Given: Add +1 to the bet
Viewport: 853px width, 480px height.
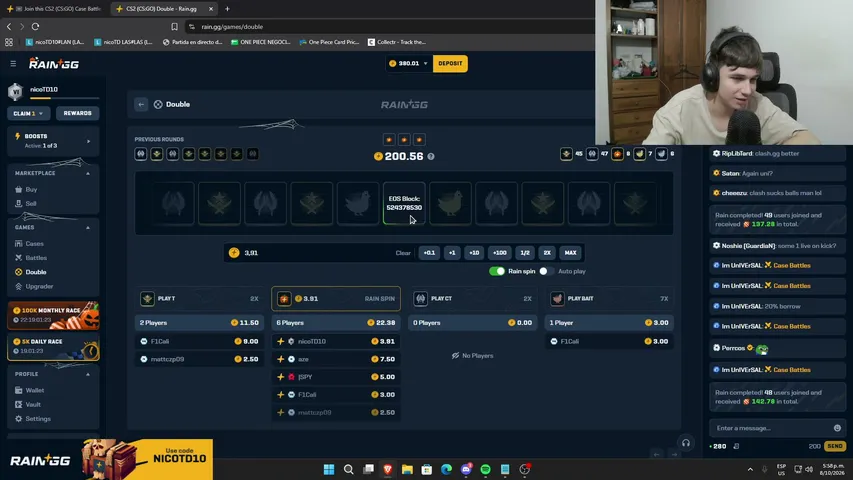Looking at the screenshot, I should 452,253.
